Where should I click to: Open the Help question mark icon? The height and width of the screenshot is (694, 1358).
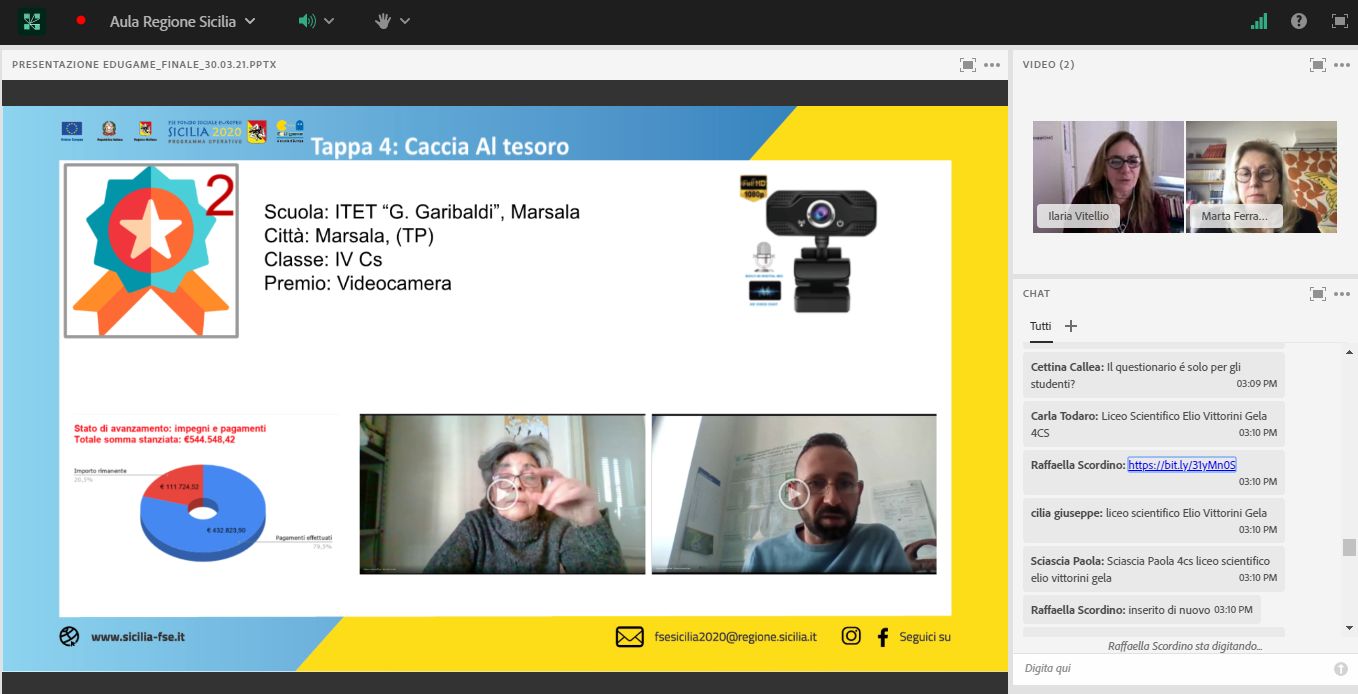[x=1298, y=20]
